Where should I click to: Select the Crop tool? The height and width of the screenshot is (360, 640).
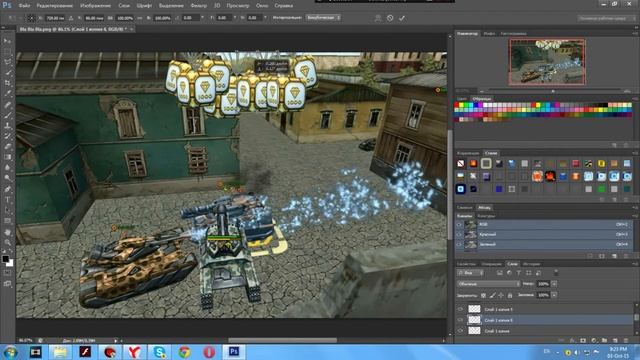(7, 83)
